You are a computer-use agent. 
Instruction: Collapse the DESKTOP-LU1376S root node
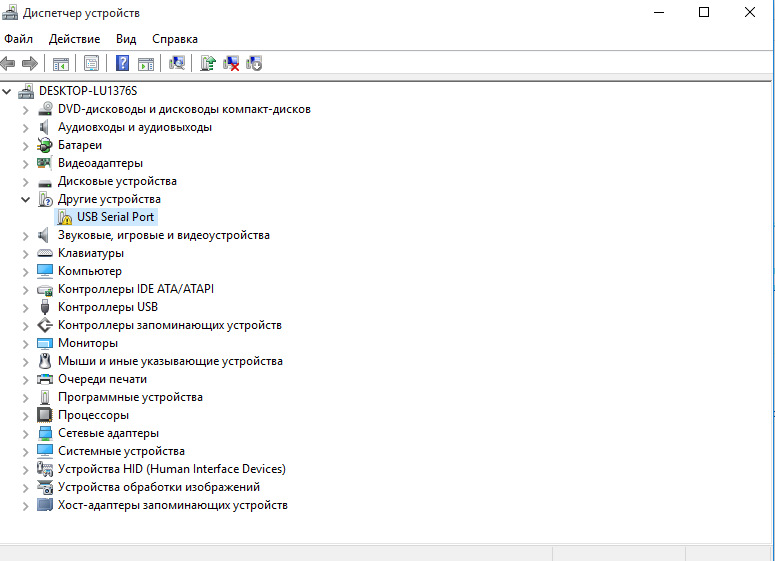point(7,91)
